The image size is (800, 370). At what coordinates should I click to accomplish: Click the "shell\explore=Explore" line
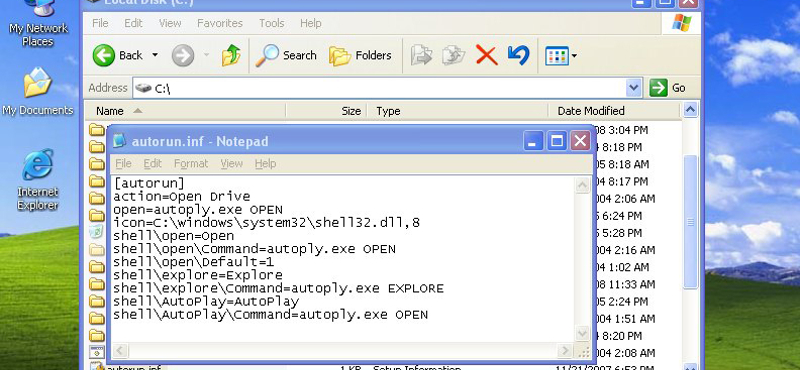(198, 276)
